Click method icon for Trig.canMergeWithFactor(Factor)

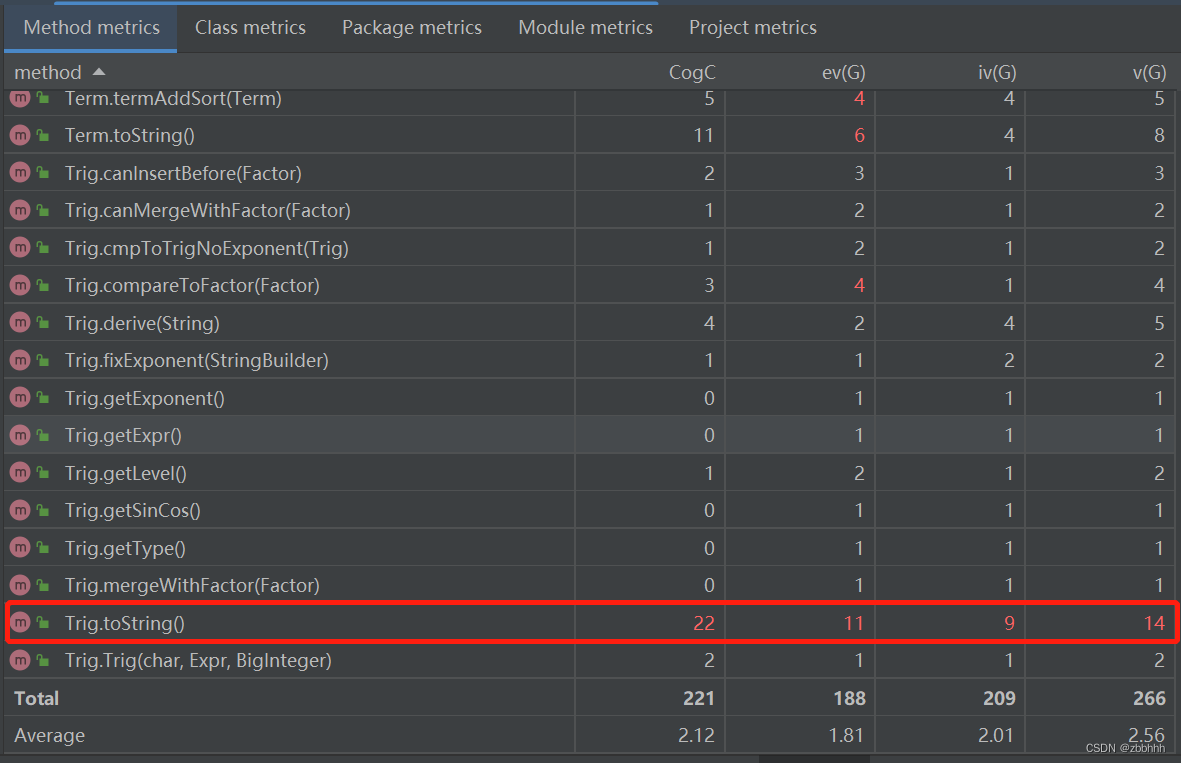(20, 210)
